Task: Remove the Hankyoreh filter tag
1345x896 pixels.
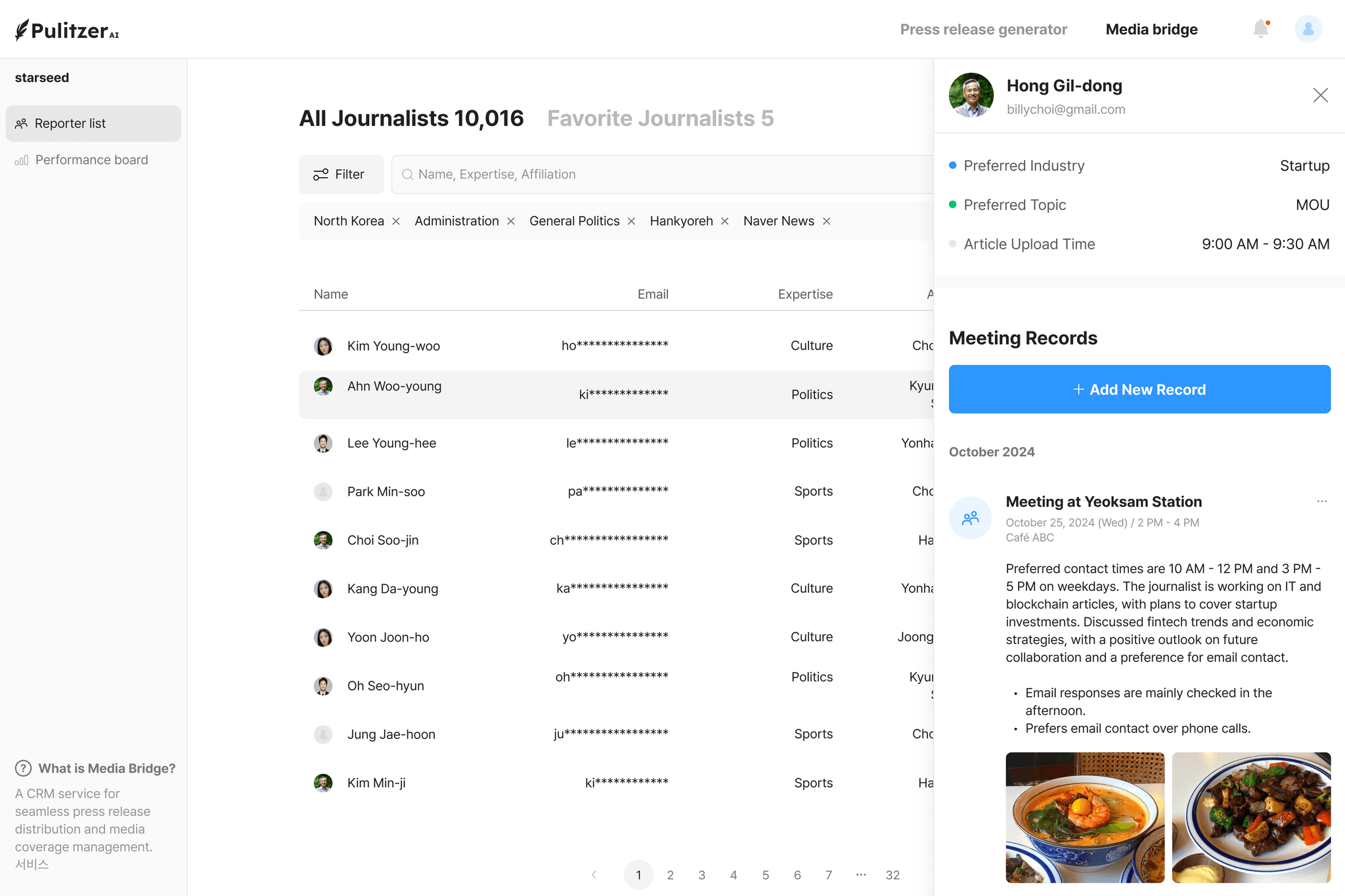Action: click(x=725, y=221)
